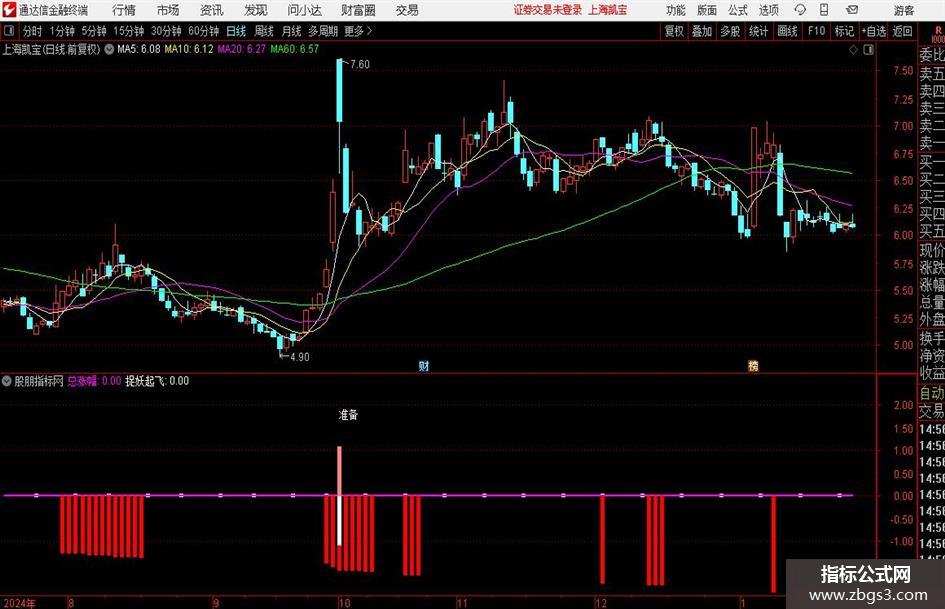
Task: Add stock with +自选 button
Action: pyautogui.click(x=874, y=31)
